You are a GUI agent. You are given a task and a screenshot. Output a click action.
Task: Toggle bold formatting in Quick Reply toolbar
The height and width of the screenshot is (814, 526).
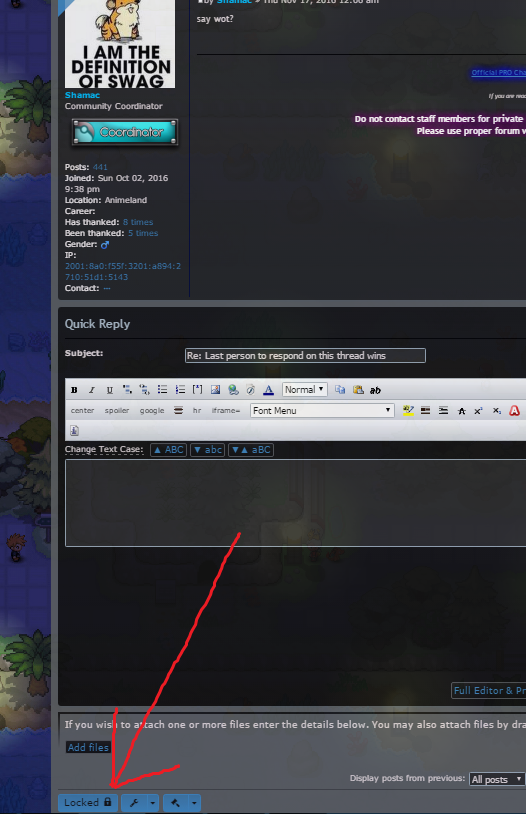click(74, 390)
